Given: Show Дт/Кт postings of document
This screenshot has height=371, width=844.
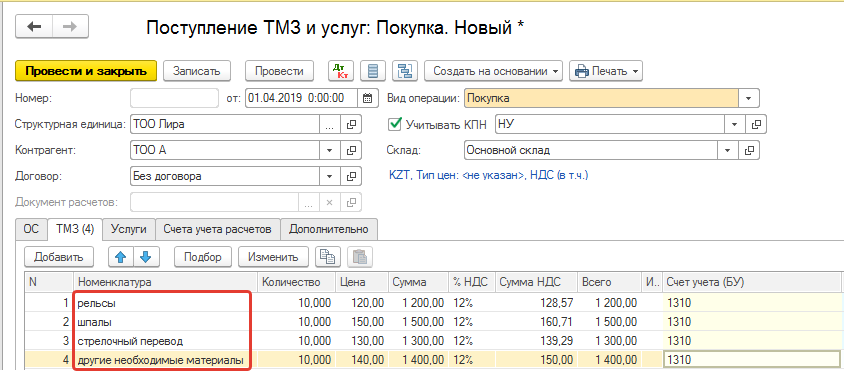Looking at the screenshot, I should (340, 71).
